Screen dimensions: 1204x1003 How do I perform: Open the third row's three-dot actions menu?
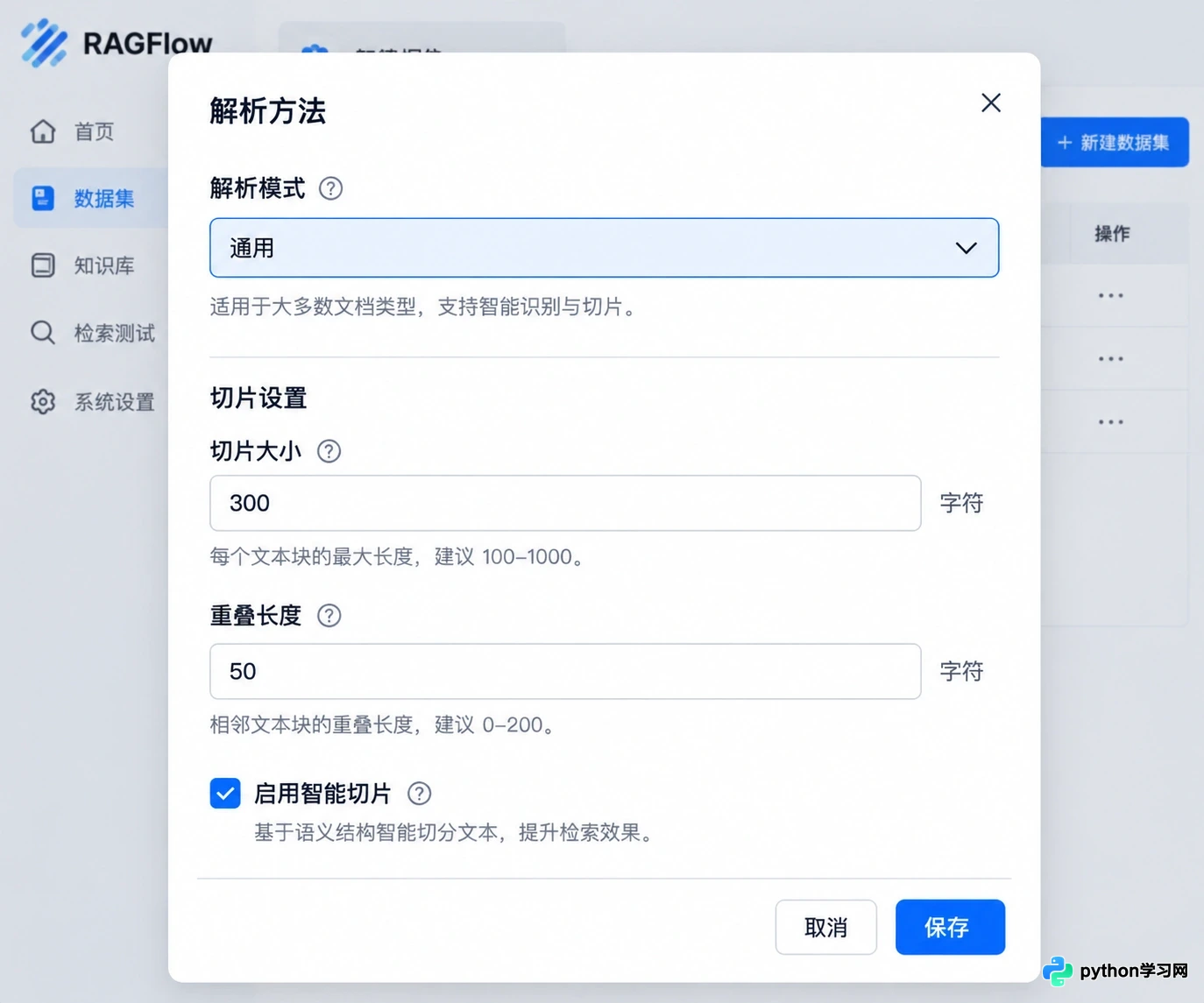point(1110,422)
